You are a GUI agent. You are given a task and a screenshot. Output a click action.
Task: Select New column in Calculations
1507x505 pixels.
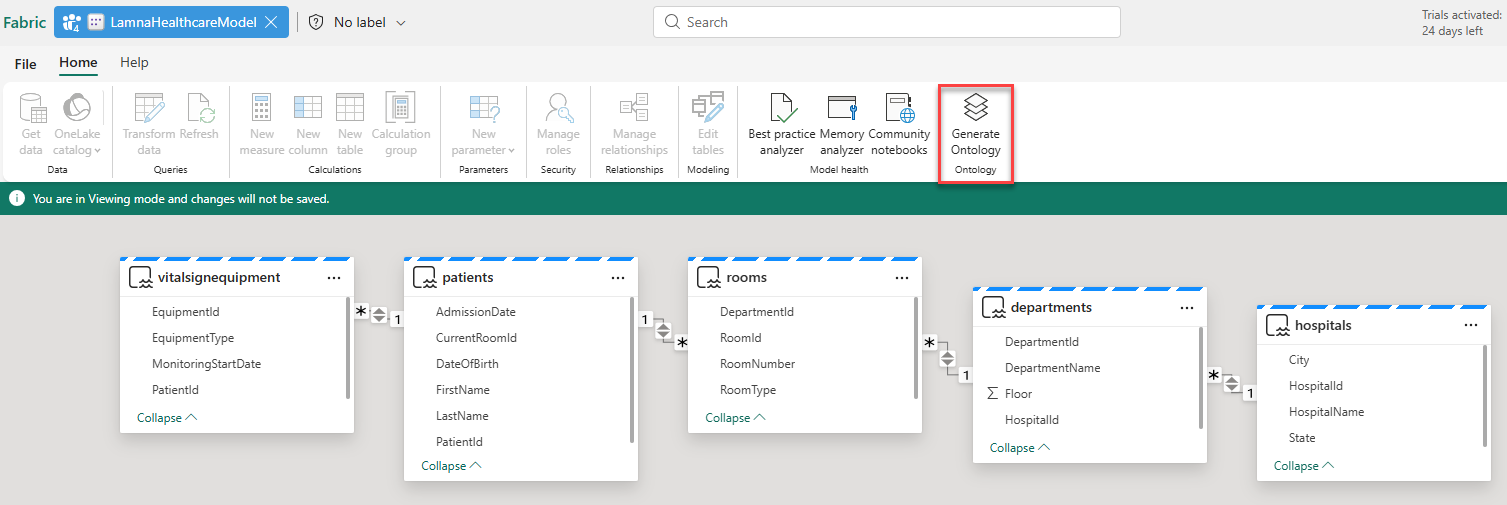[x=308, y=125]
